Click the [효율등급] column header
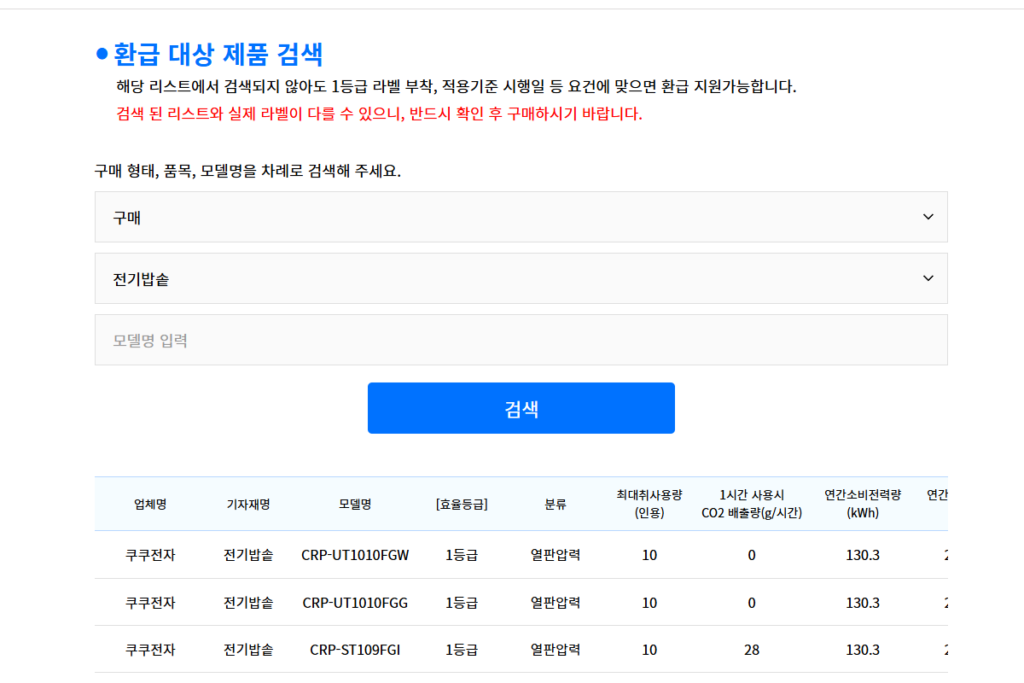This screenshot has width=1024, height=683. [461, 505]
